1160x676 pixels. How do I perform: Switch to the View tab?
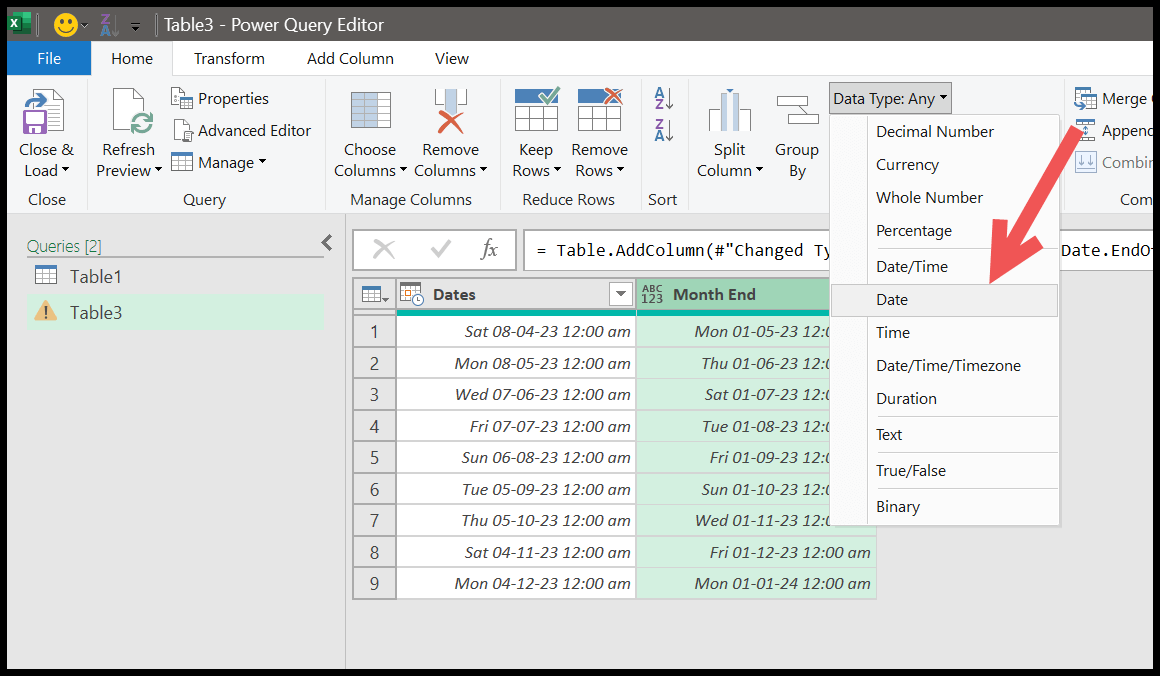451,58
